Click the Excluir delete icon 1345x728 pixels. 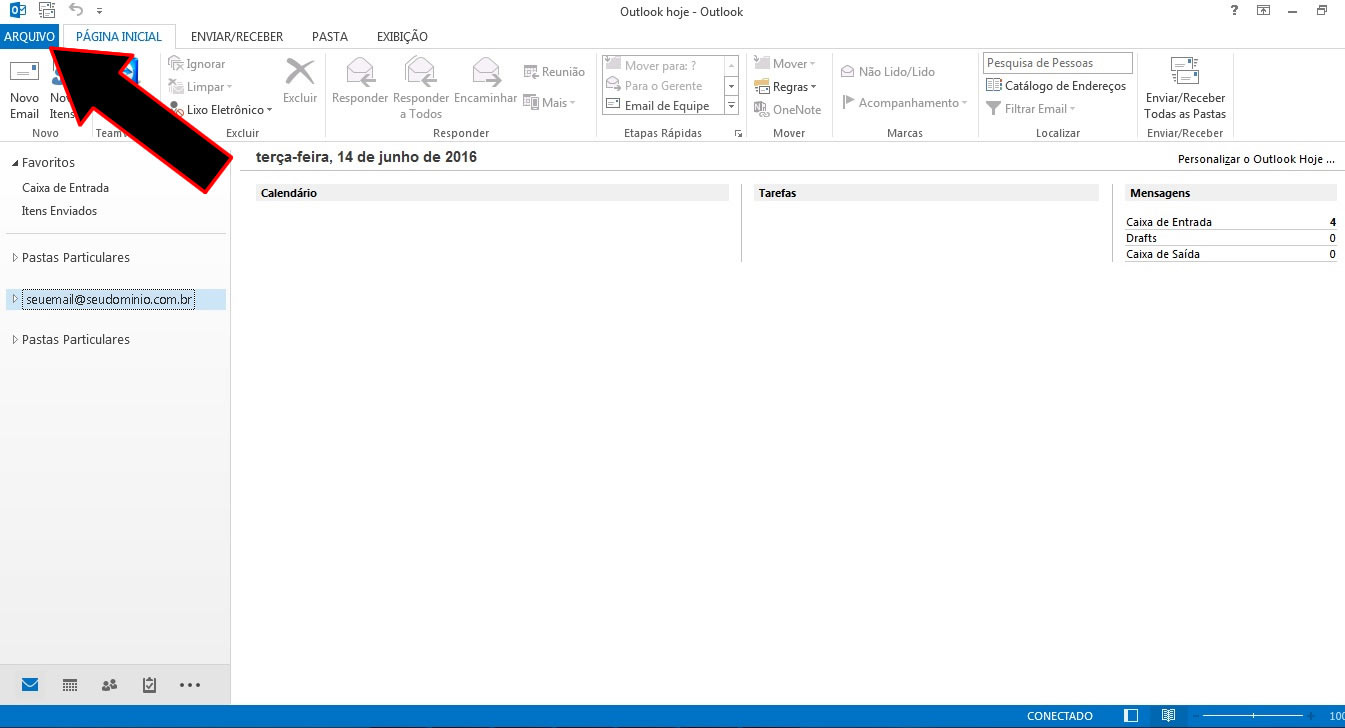pos(299,80)
